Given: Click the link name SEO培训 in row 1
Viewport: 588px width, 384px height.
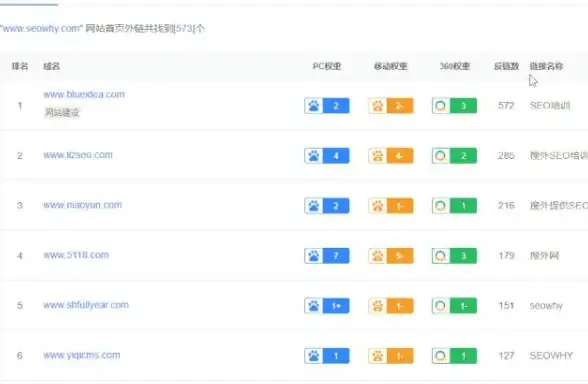Looking at the screenshot, I should click(550, 106).
